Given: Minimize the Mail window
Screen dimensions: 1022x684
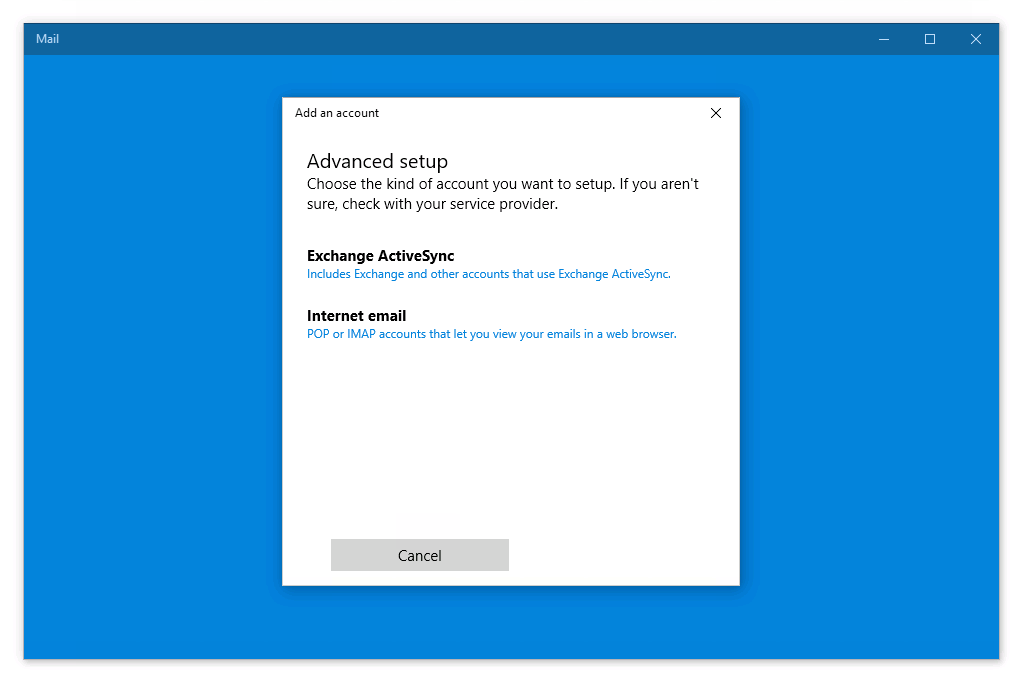Looking at the screenshot, I should tap(883, 39).
